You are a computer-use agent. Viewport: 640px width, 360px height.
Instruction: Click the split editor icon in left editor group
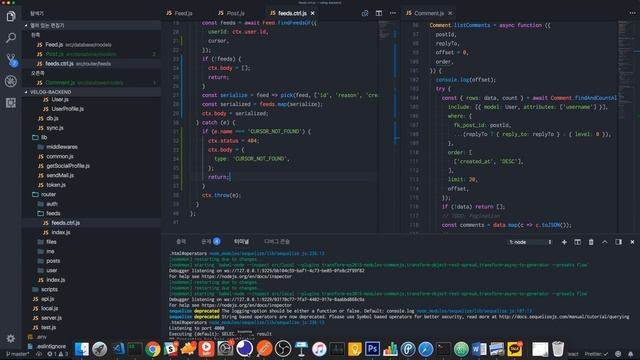379,13
